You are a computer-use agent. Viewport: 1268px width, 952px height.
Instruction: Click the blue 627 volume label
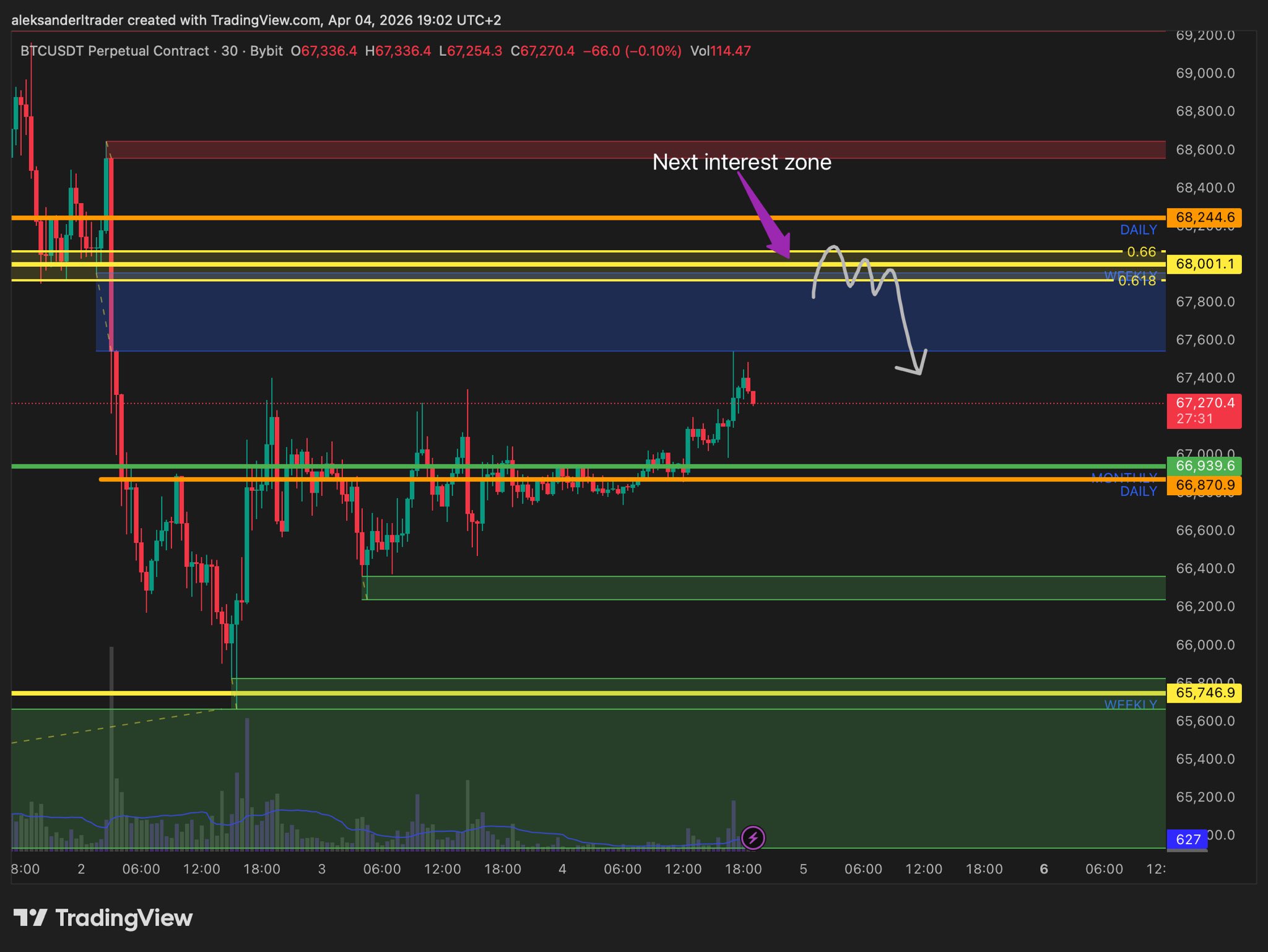coord(1187,839)
